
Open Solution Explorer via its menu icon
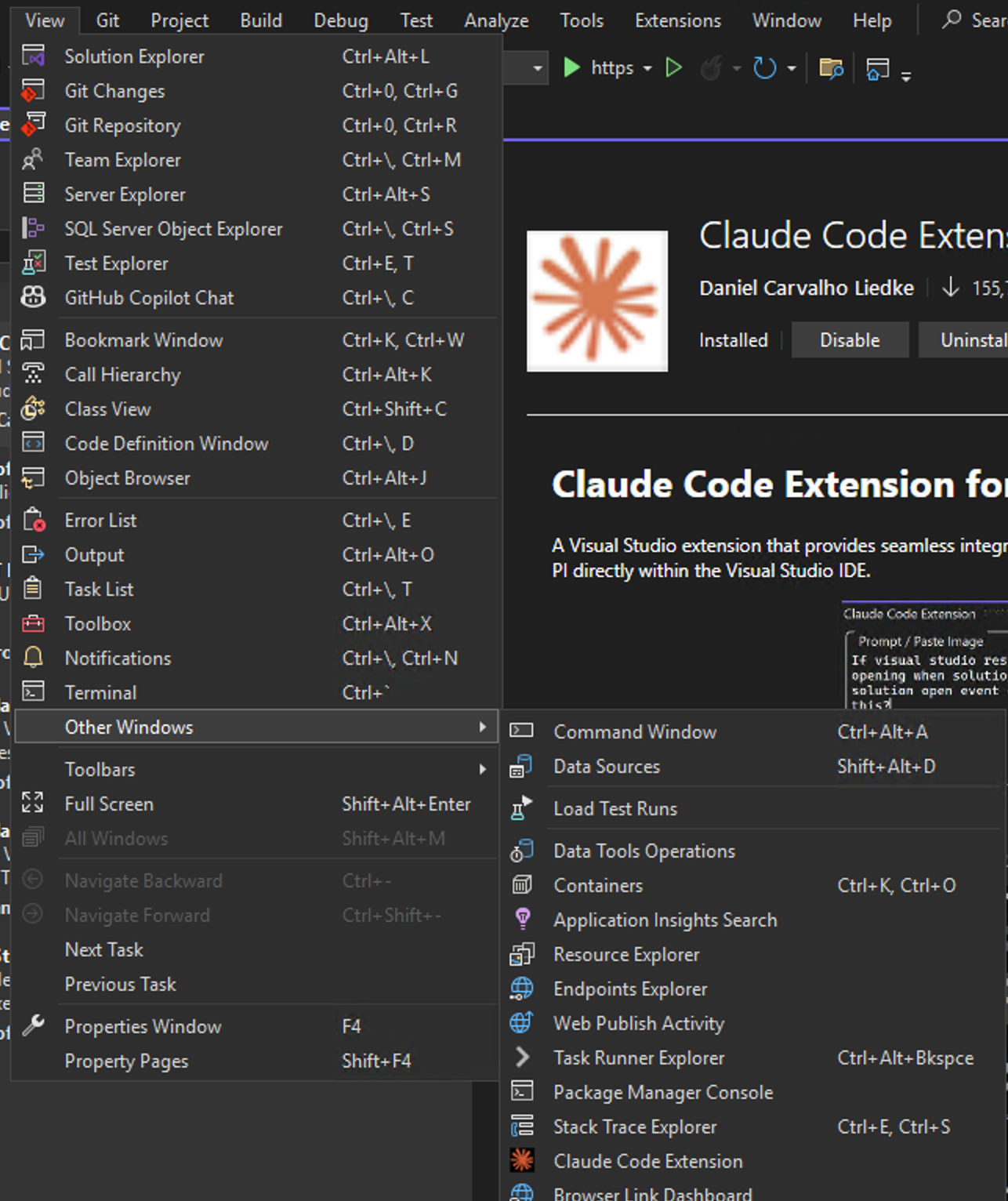33,56
